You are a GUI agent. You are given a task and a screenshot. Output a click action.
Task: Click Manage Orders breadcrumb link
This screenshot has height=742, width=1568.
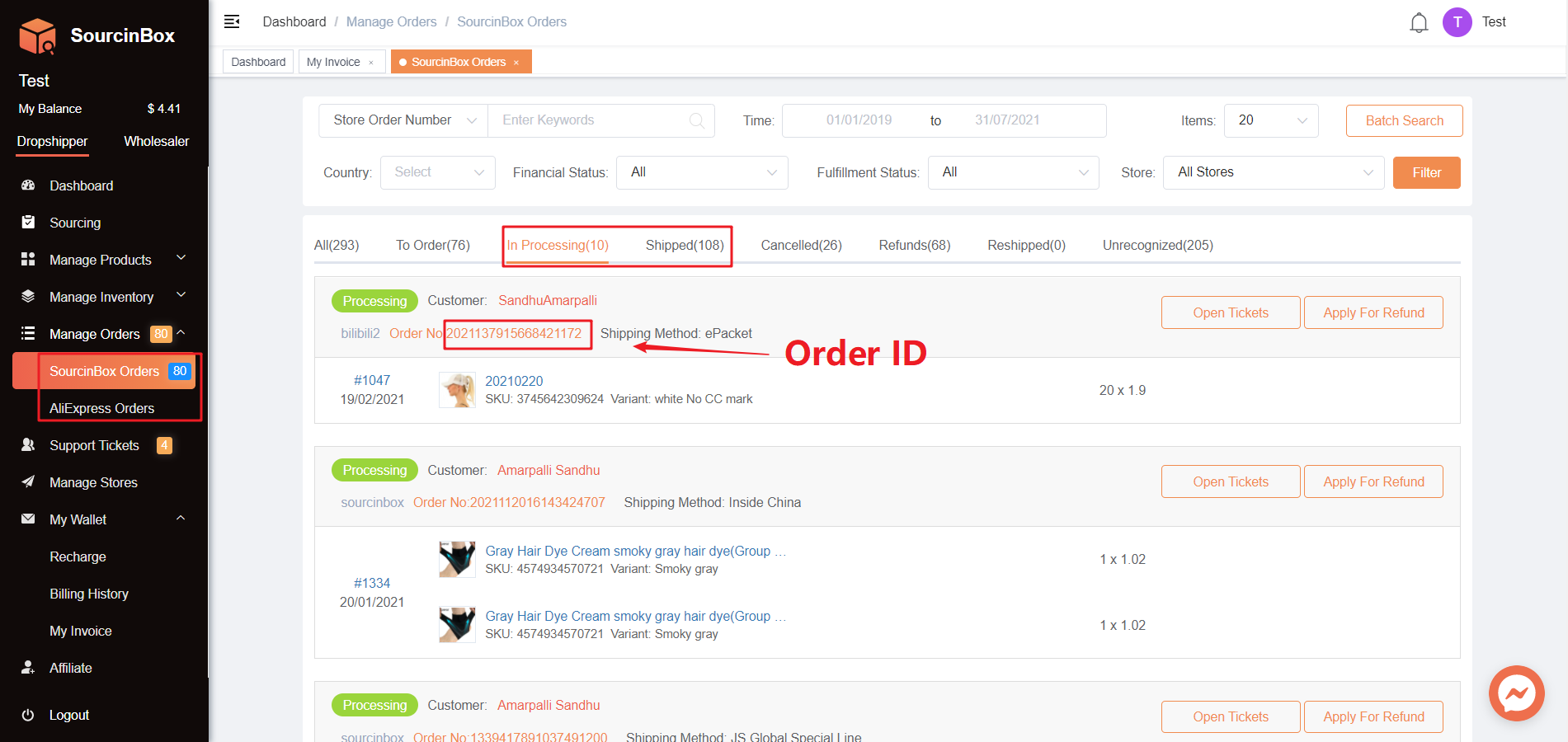click(391, 21)
